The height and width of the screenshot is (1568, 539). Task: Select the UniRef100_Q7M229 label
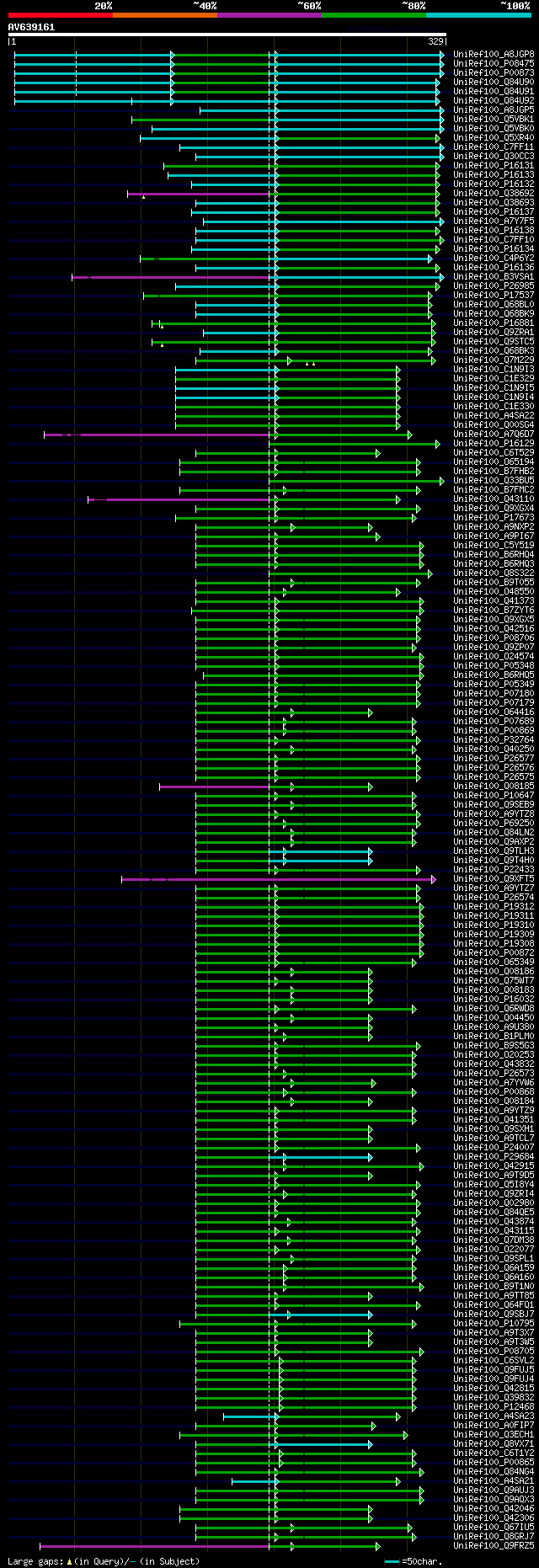494,360
